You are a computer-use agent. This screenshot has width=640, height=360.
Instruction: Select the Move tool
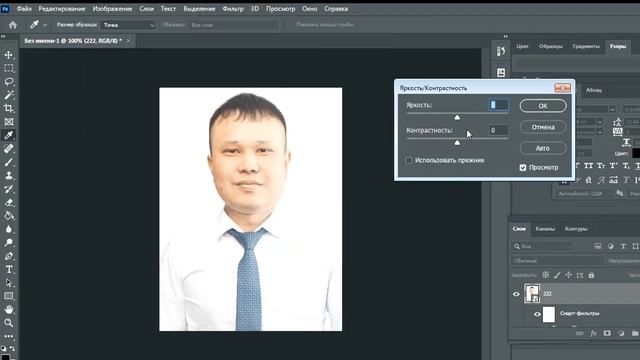coord(9,55)
